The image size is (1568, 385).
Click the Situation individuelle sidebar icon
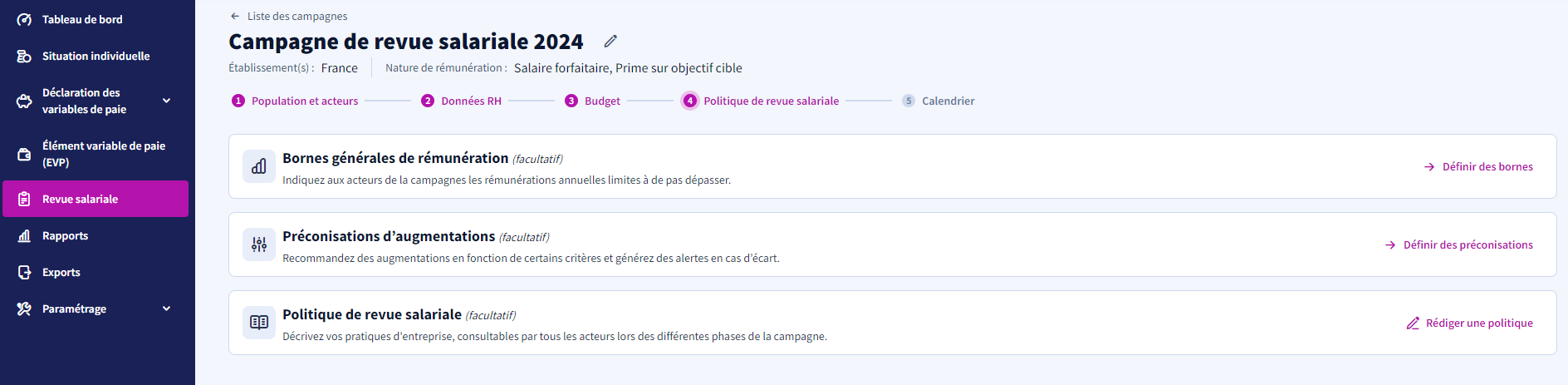[x=24, y=56]
